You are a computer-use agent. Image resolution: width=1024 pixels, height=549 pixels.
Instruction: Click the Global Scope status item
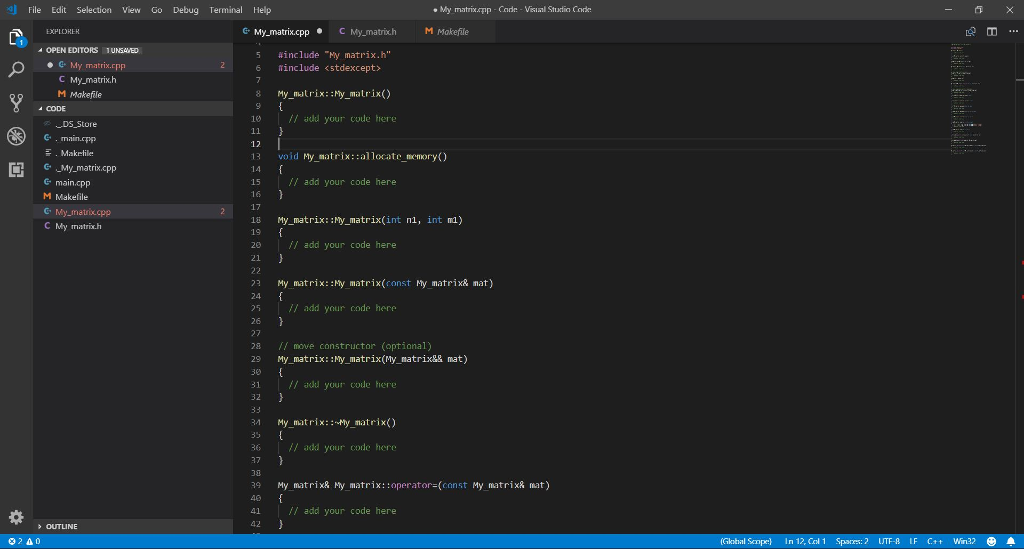click(x=746, y=541)
